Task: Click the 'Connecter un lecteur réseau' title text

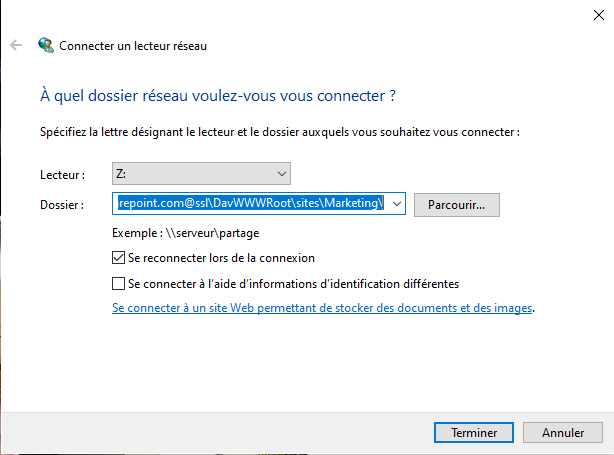Action: 133,46
